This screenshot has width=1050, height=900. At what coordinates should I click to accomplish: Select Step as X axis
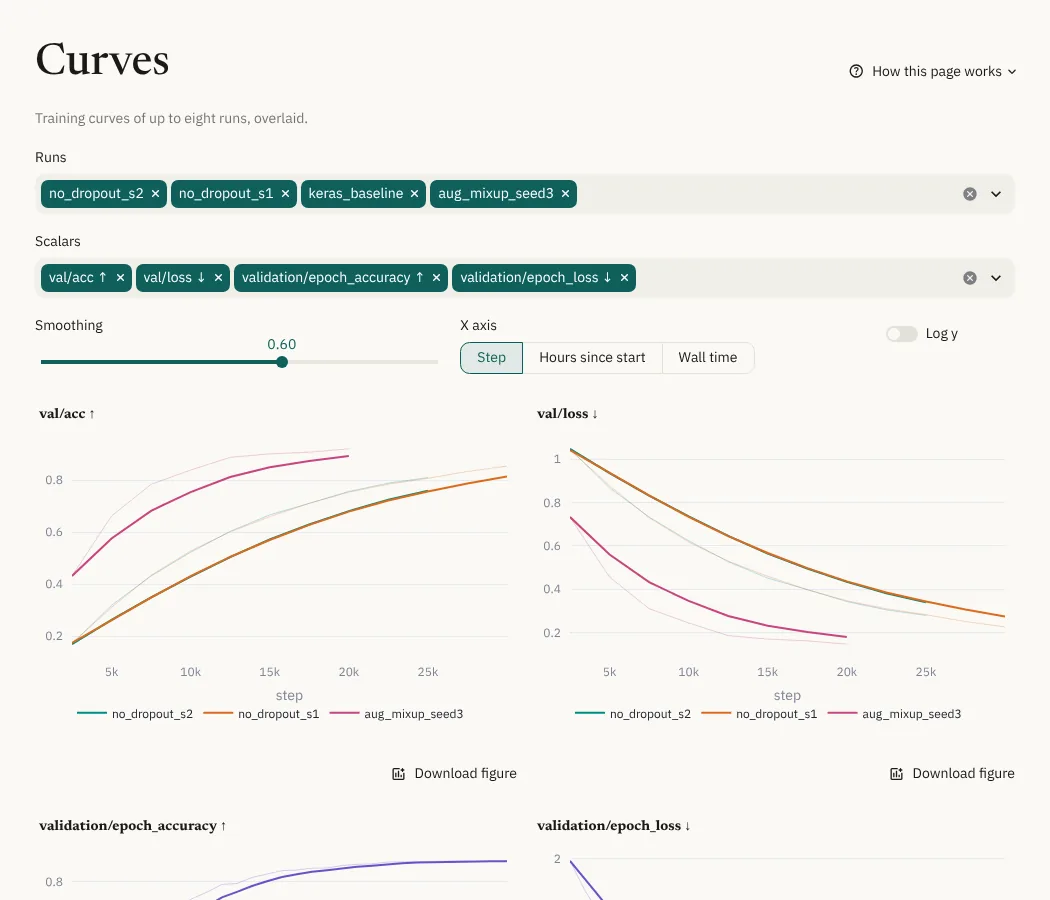click(x=492, y=358)
